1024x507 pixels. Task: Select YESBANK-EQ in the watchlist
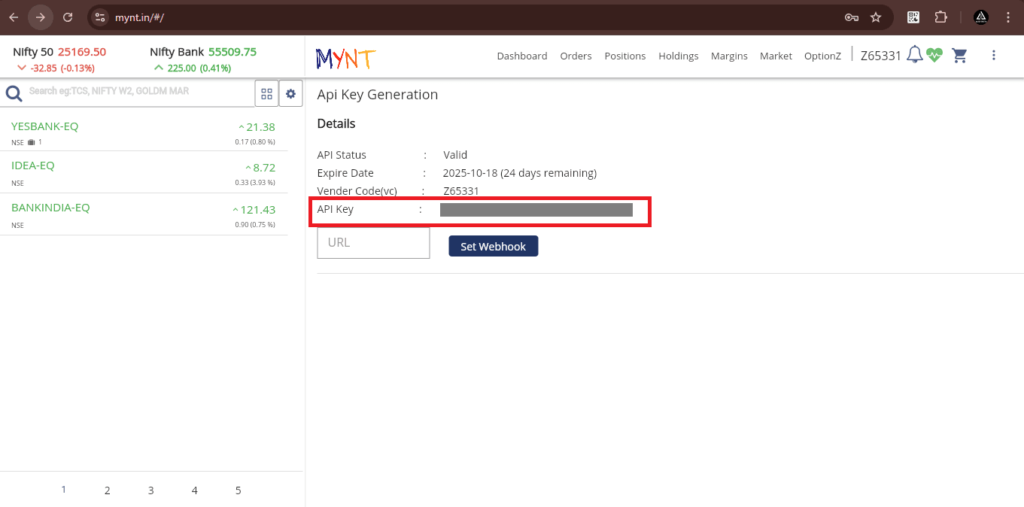click(45, 127)
